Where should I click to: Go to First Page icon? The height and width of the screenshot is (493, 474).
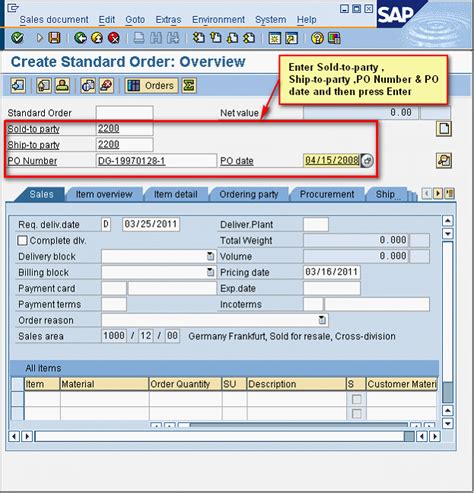click(x=199, y=38)
